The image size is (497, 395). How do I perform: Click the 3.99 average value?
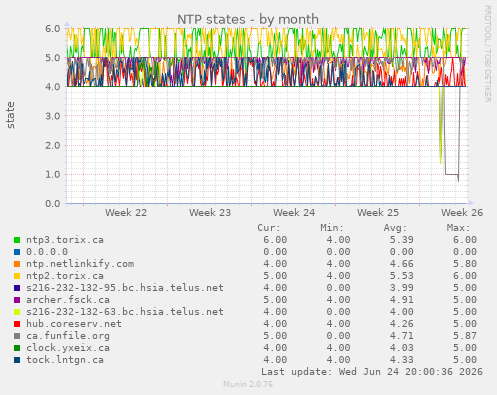click(x=402, y=288)
